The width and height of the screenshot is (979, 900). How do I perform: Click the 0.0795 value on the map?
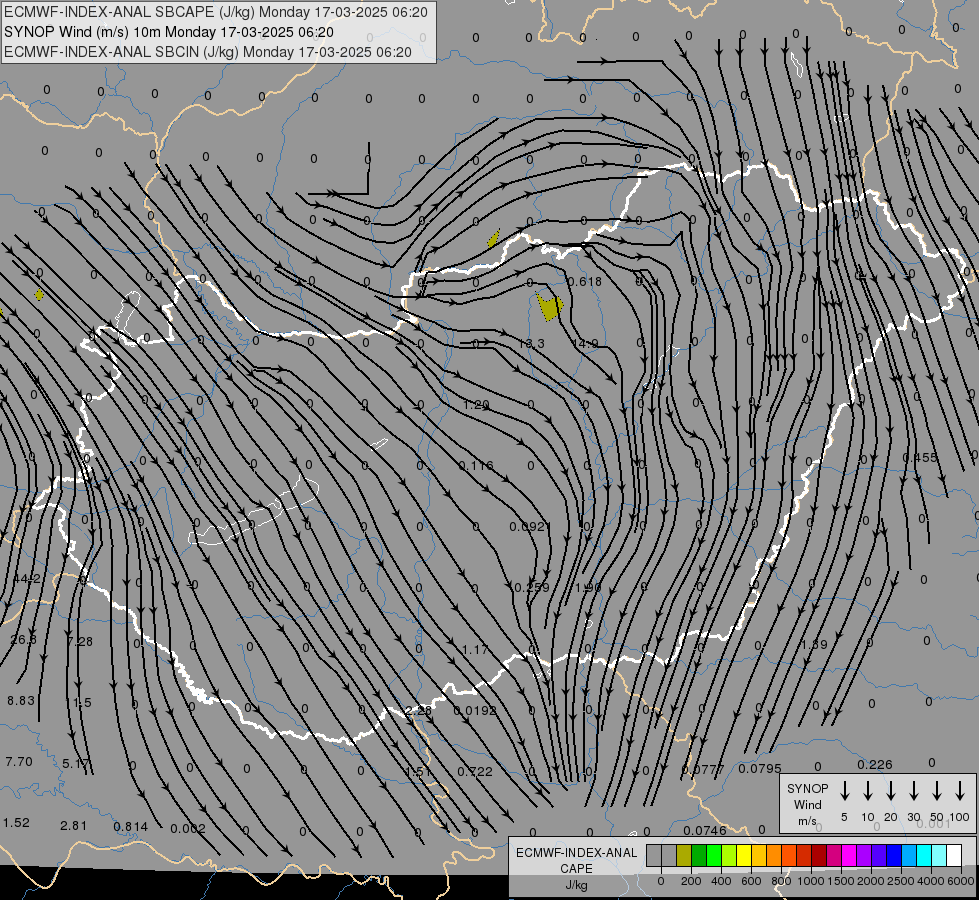[x=760, y=768]
